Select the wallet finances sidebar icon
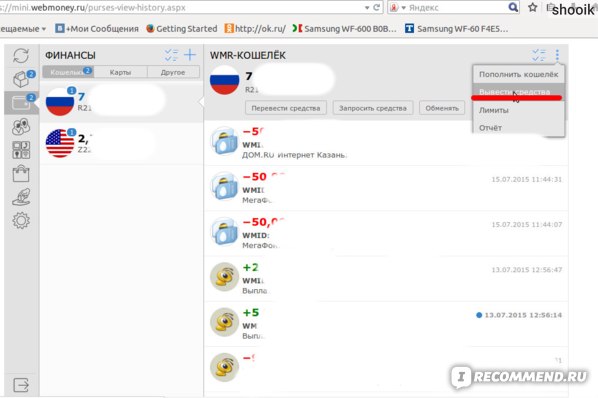Image resolution: width=598 pixels, height=398 pixels. pos(22,103)
